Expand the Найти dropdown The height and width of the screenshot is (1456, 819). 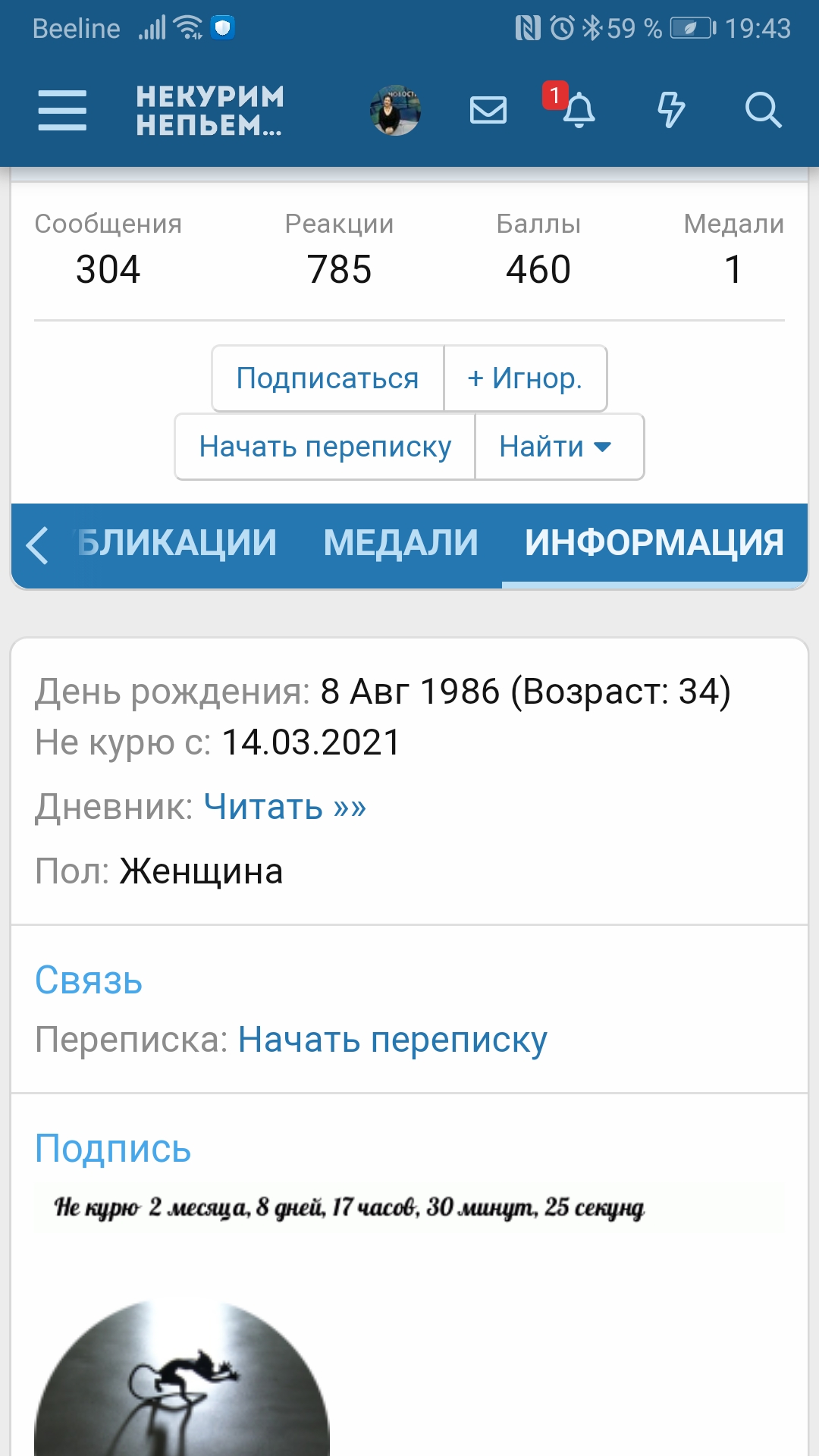[559, 447]
